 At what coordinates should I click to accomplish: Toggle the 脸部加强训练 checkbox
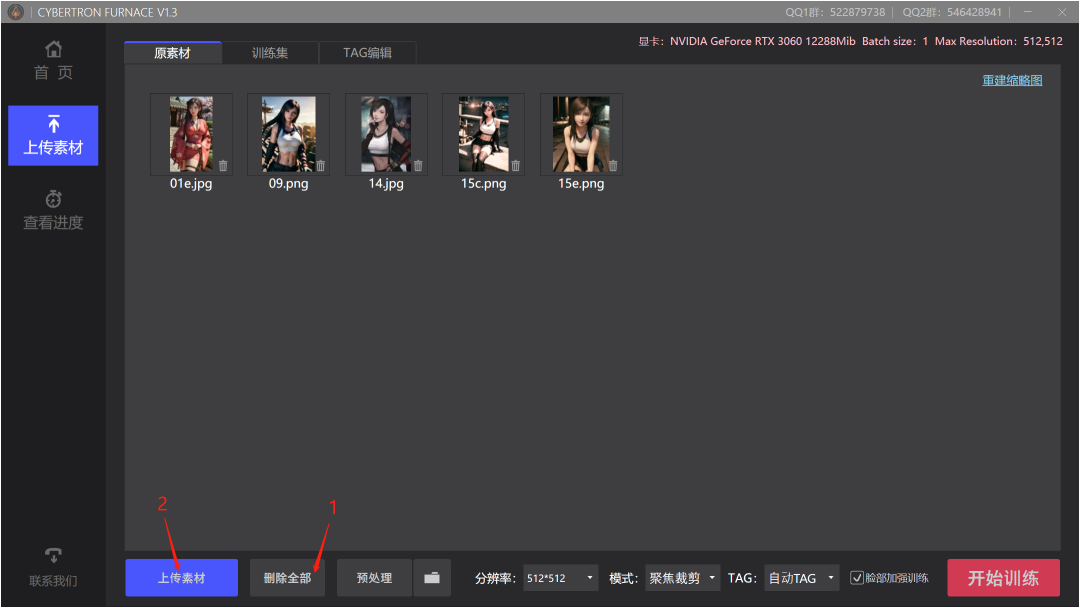tap(857, 578)
